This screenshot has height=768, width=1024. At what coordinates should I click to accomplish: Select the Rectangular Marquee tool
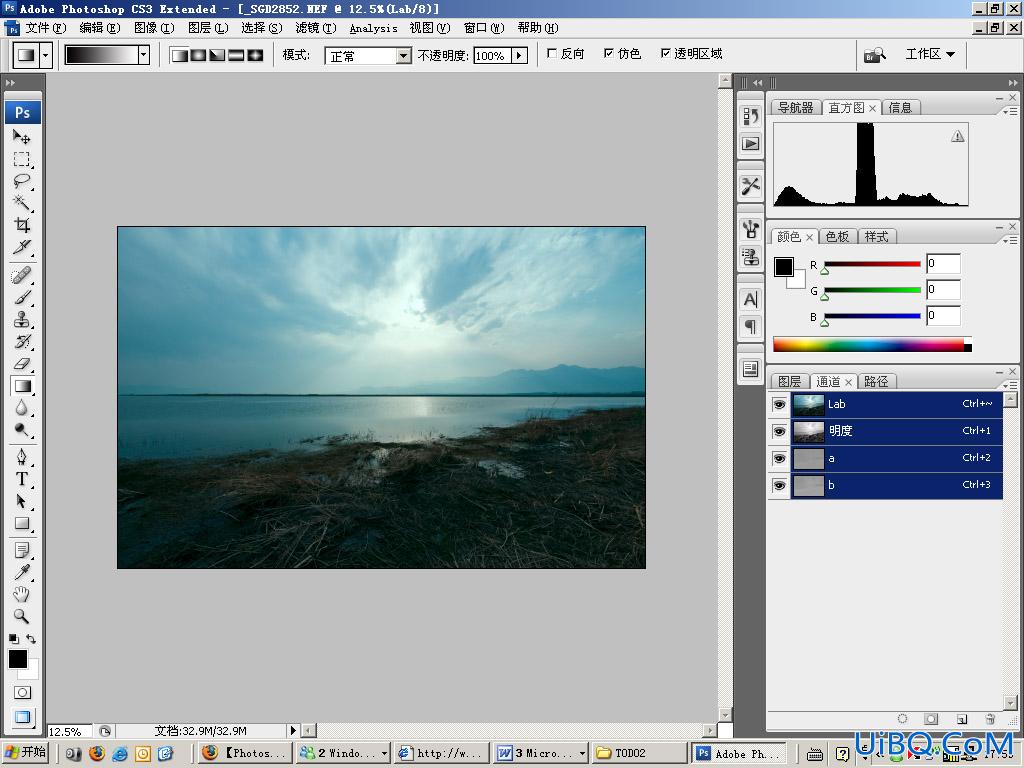(x=22, y=159)
